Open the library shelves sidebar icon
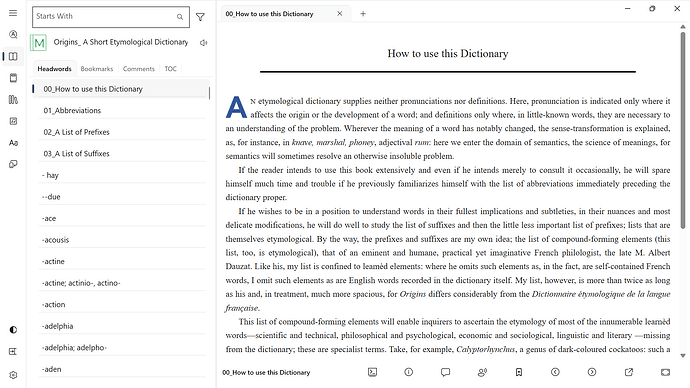This screenshot has width=690, height=388. point(13,99)
